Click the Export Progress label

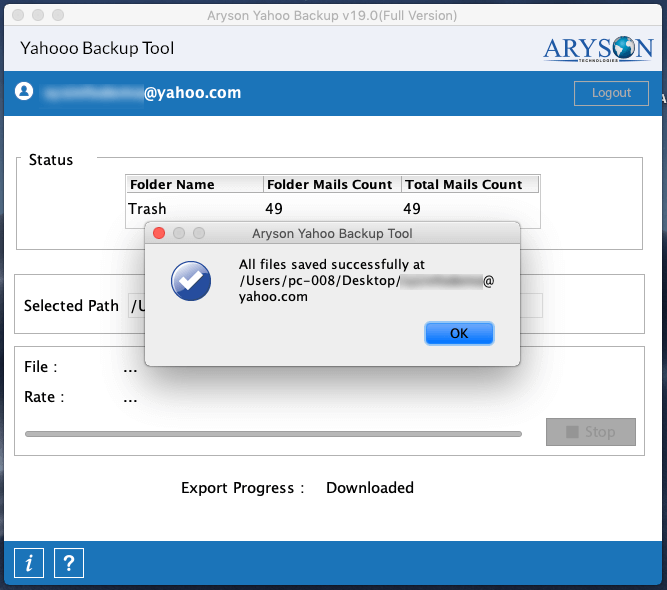tap(242, 488)
